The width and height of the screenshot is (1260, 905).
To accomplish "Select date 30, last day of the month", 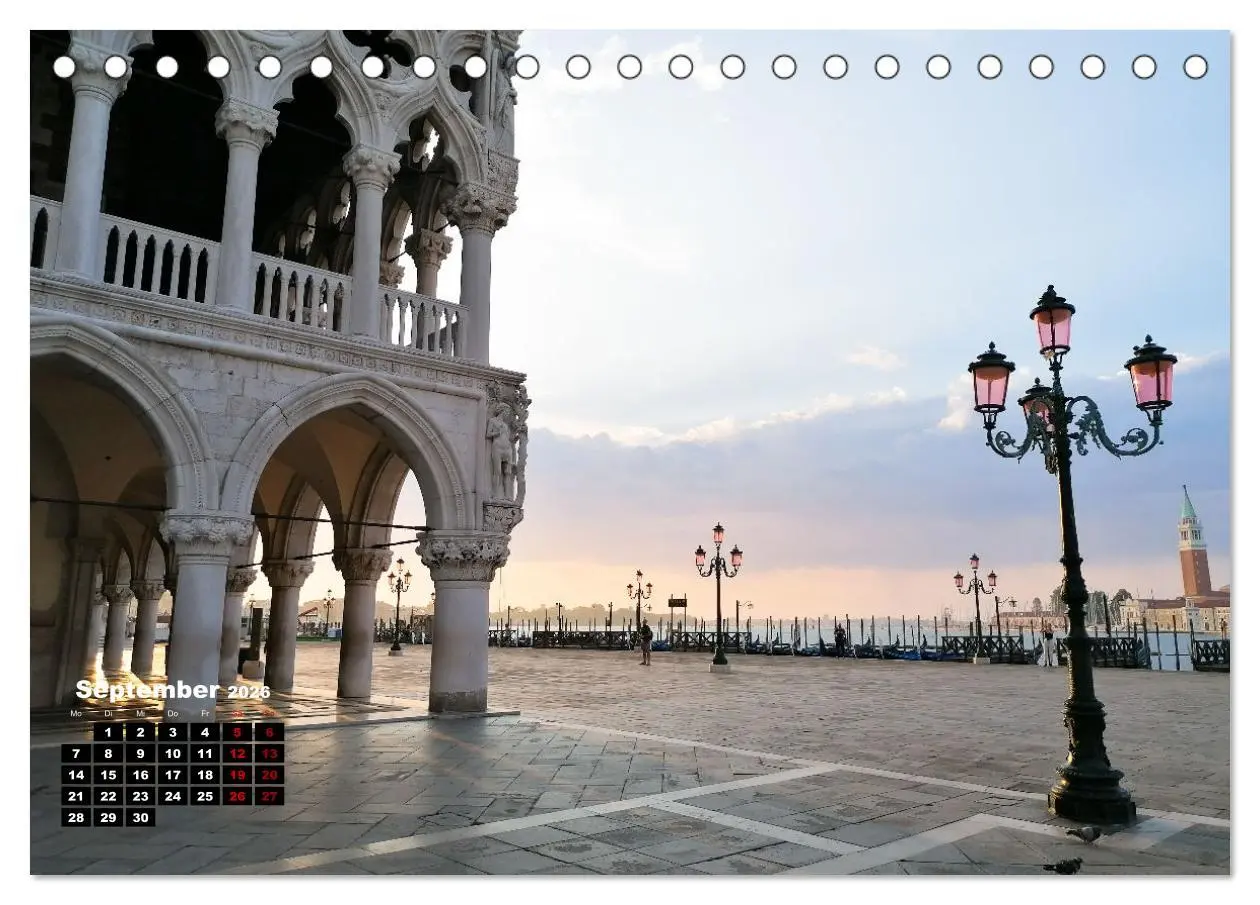I will click(x=140, y=817).
